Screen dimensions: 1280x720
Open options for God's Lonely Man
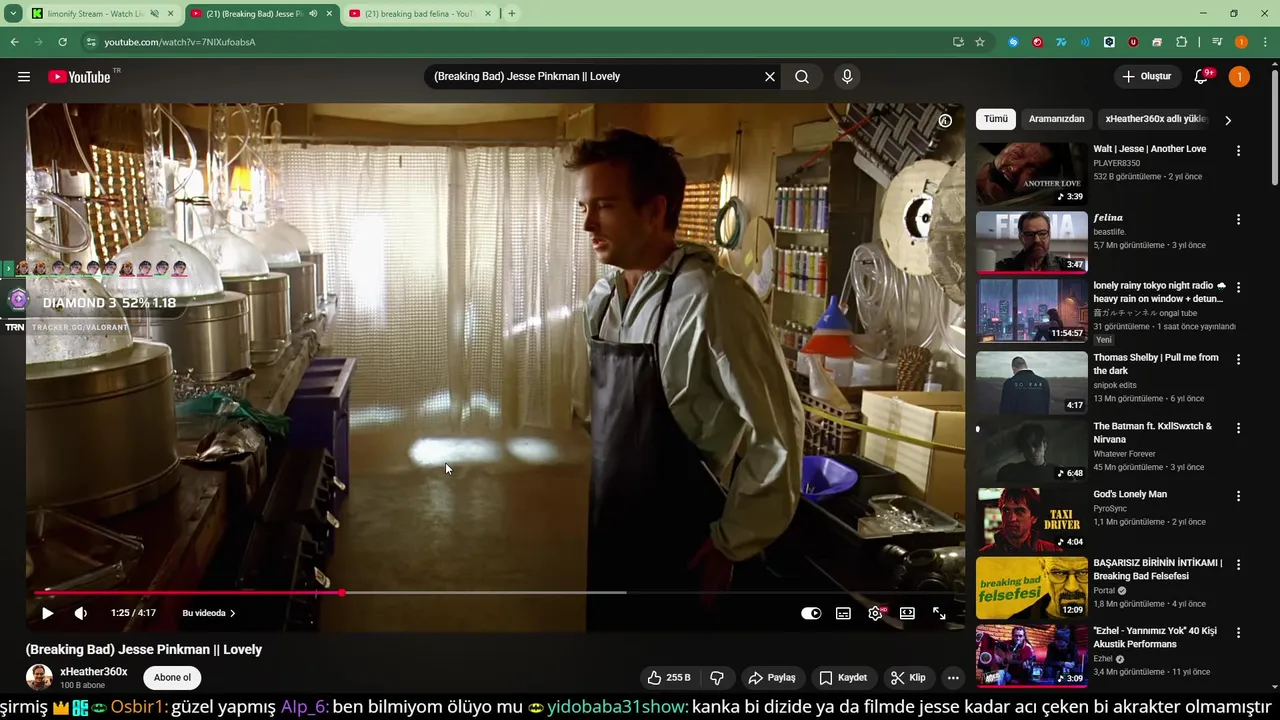tap(1238, 496)
